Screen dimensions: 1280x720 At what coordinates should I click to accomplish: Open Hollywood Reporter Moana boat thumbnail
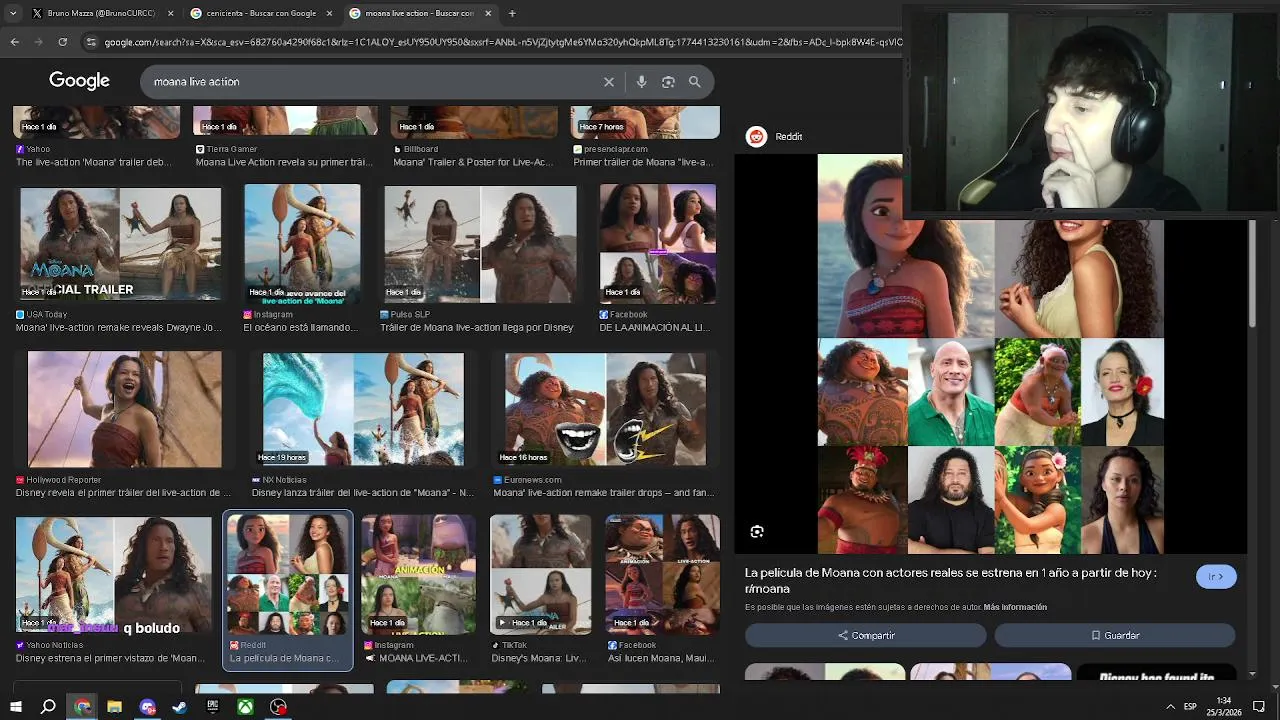tap(125, 409)
